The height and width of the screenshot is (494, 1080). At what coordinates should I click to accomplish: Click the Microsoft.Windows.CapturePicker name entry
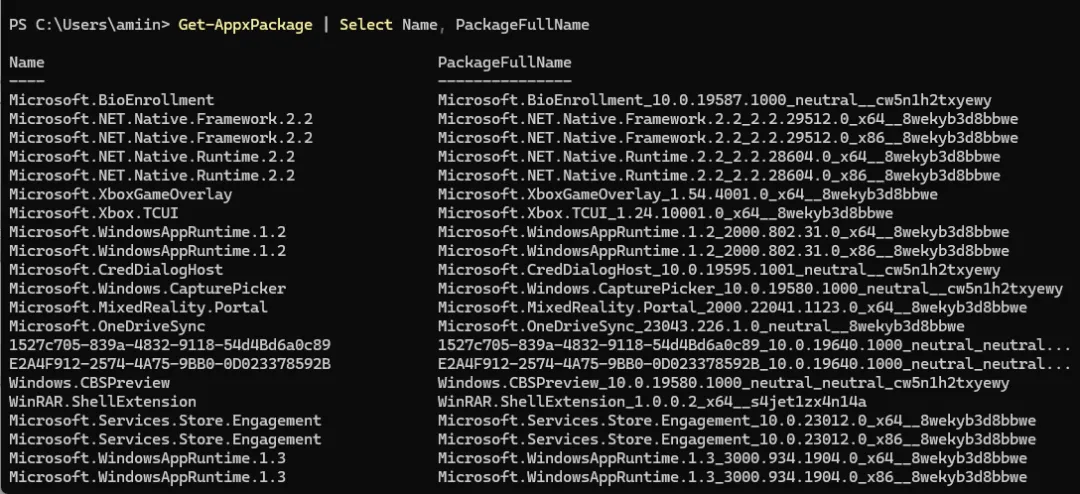147,289
